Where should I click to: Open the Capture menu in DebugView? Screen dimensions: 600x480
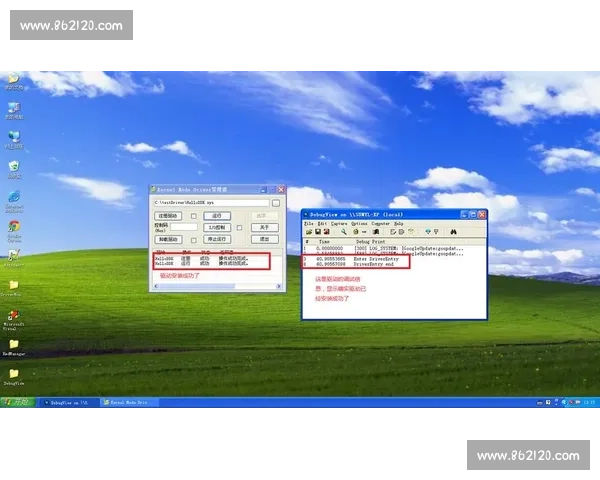[339, 224]
